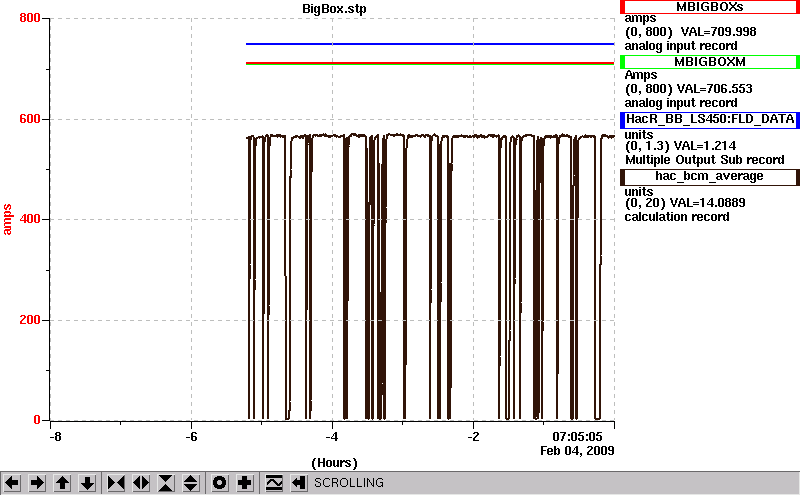
Task: Click the (Hours) axis label
Action: (x=334, y=463)
